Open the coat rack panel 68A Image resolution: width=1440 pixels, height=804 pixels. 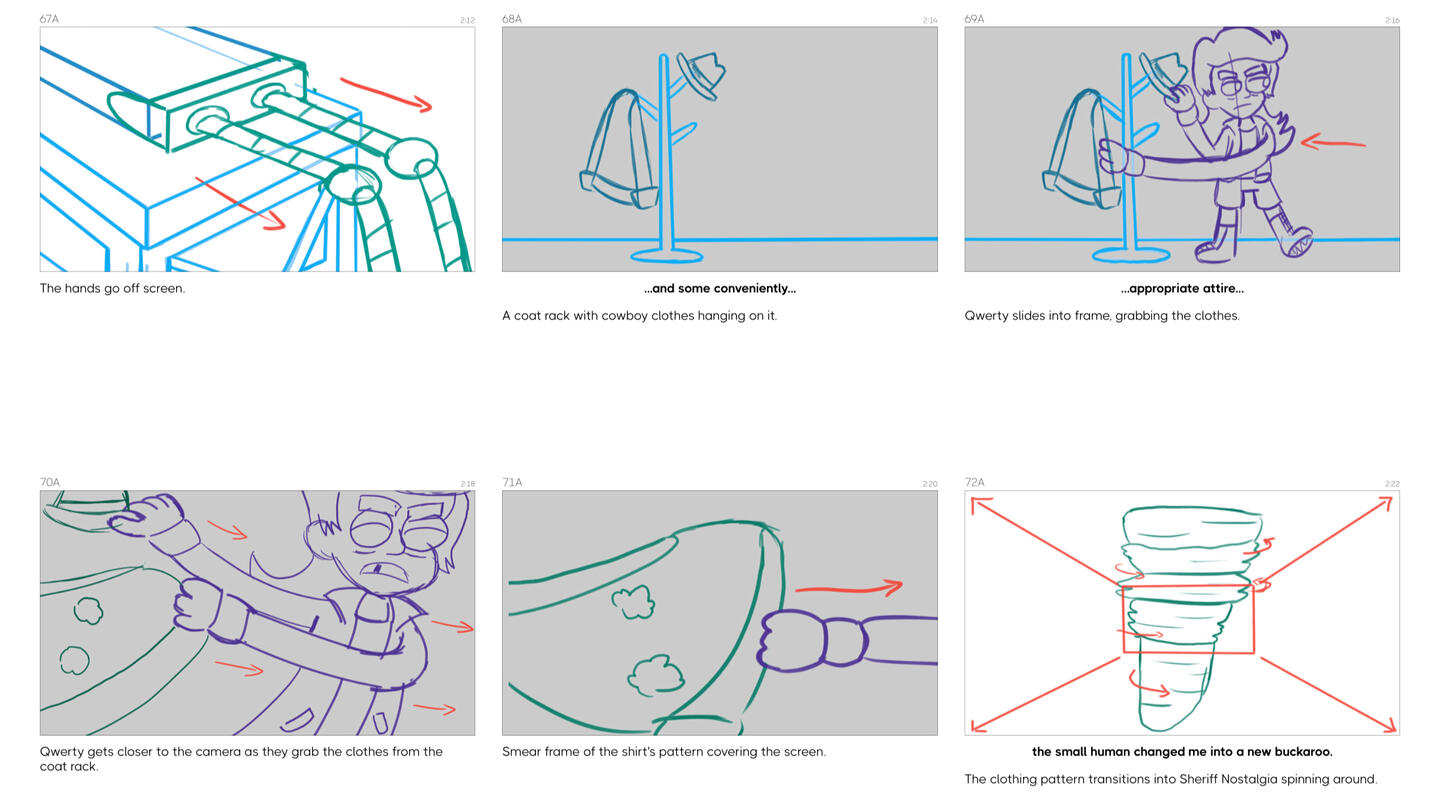pyautogui.click(x=720, y=149)
